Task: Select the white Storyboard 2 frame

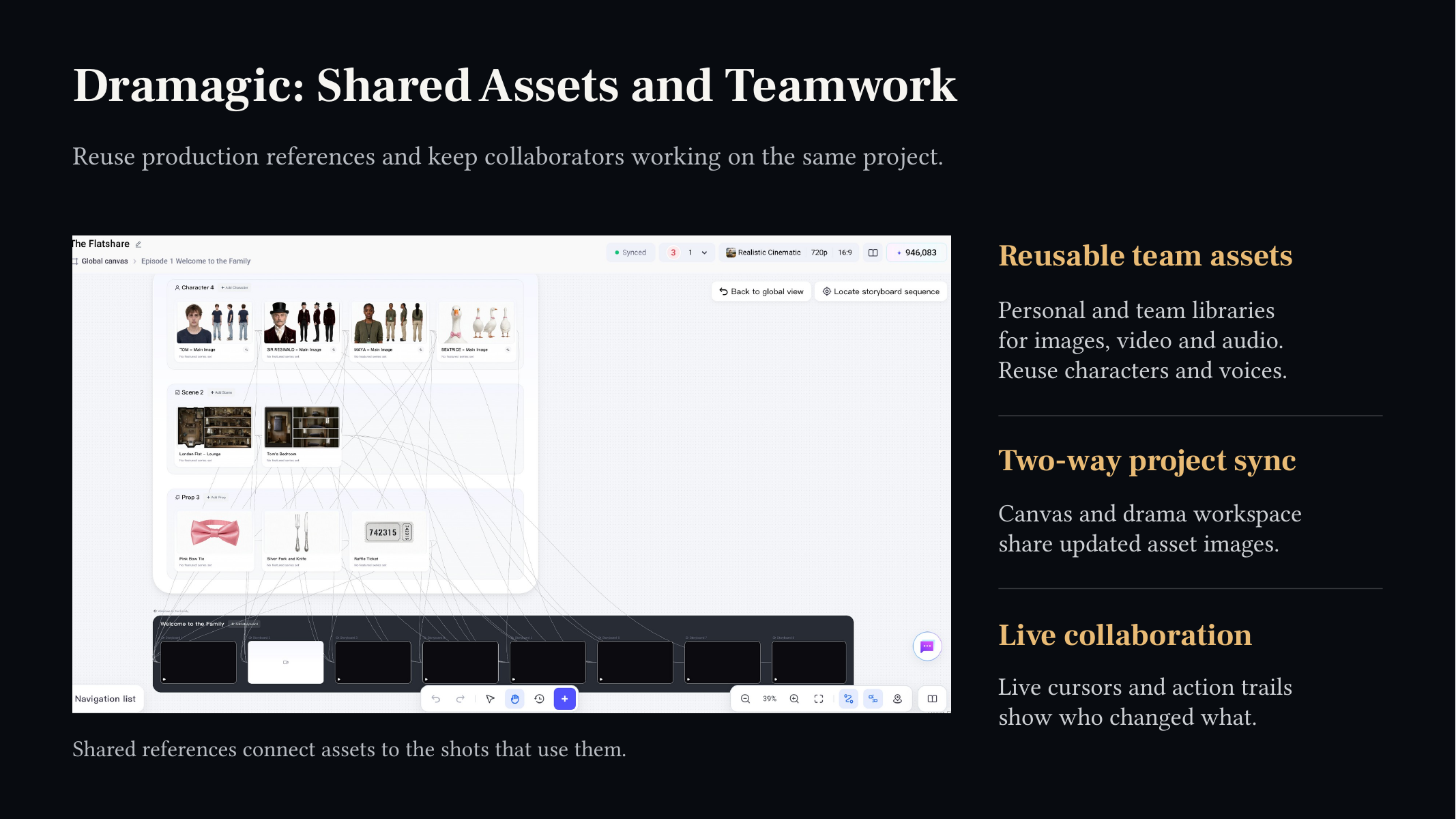Action: (286, 662)
